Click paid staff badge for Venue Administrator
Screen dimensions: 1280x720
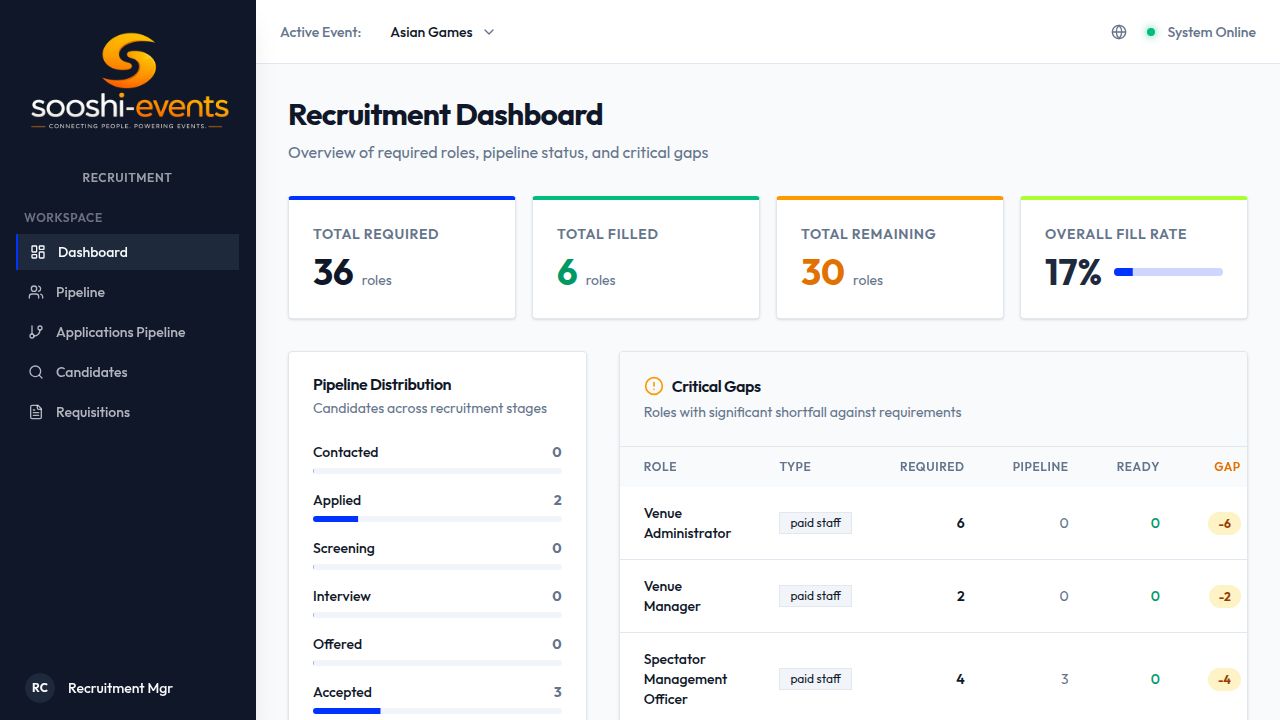(815, 523)
